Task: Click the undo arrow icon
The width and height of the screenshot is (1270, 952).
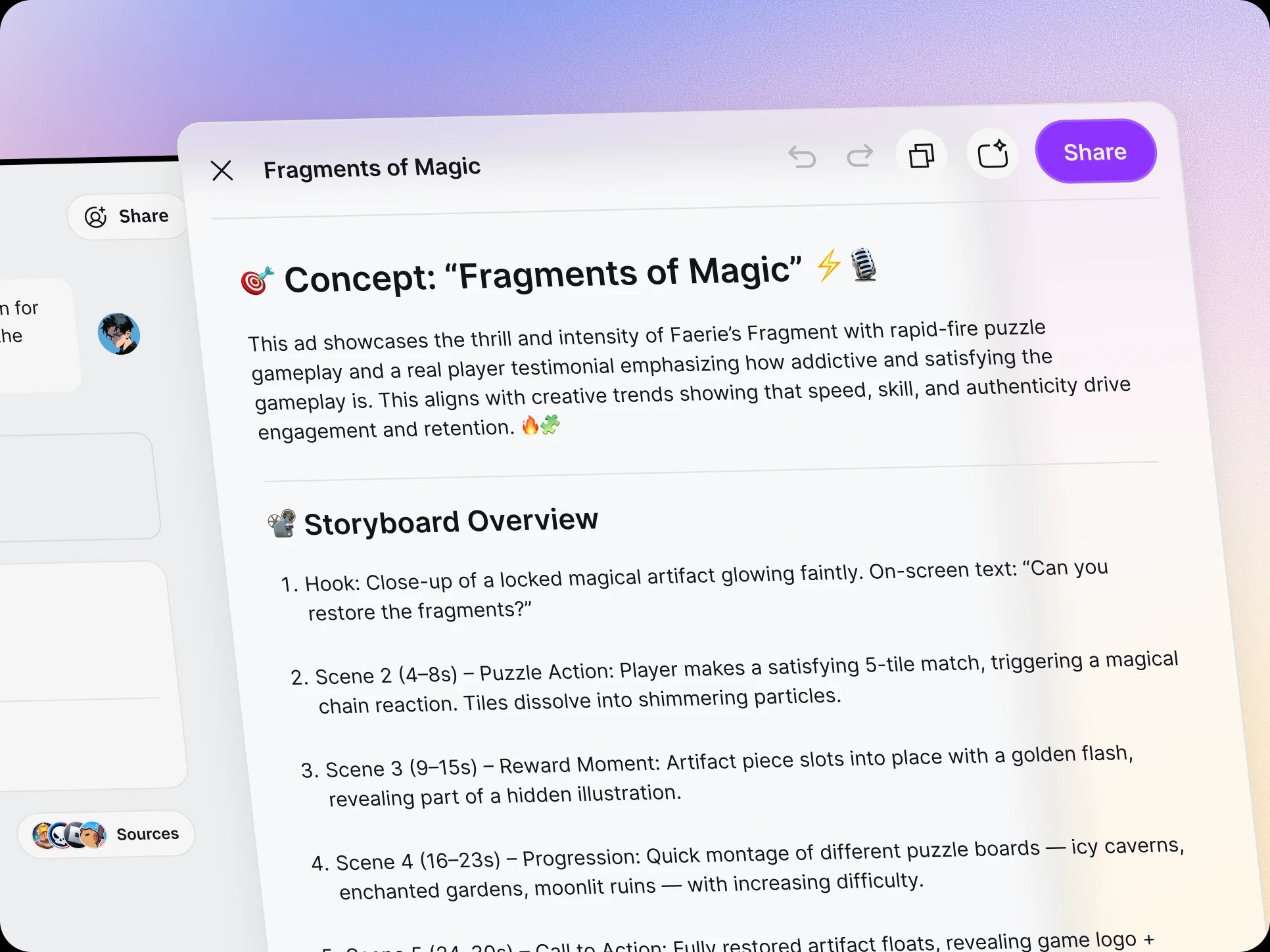Action: coord(802,157)
